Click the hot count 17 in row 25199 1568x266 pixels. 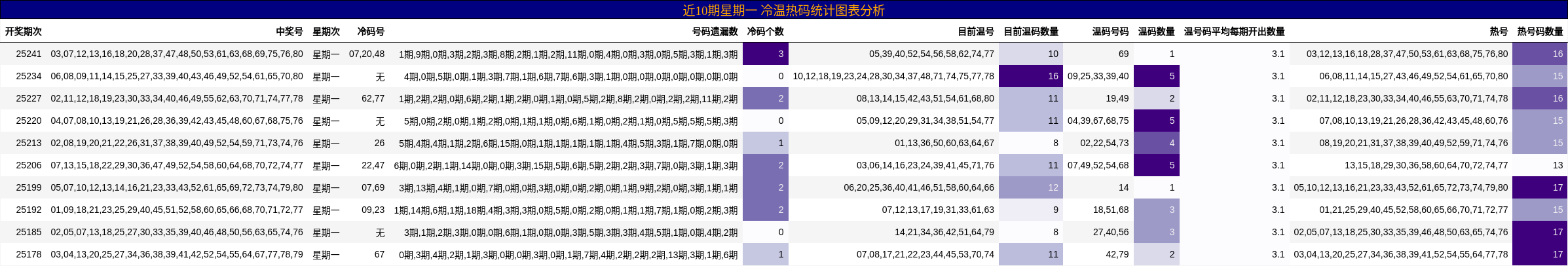(1540, 187)
